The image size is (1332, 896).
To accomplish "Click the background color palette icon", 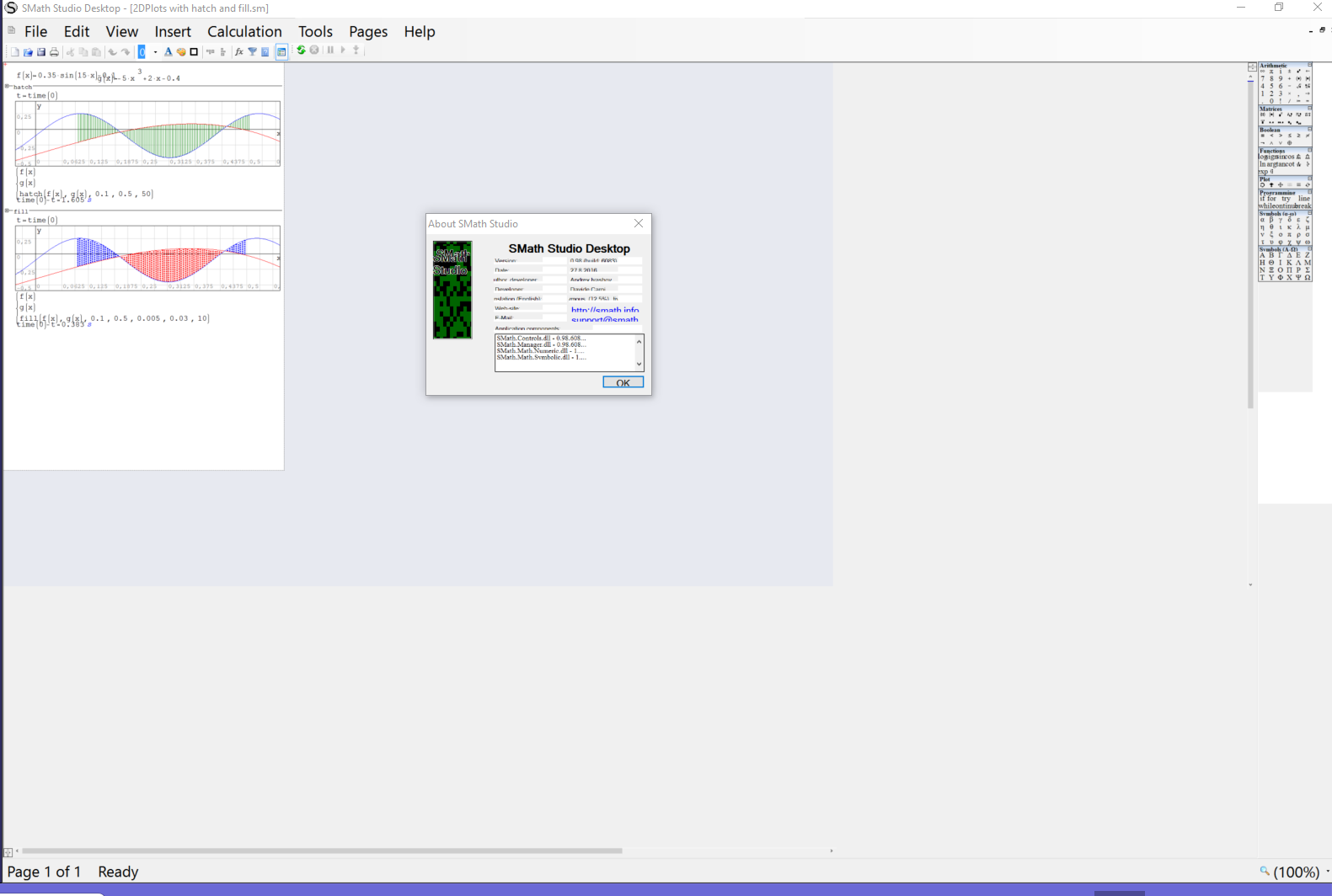I will 180,52.
